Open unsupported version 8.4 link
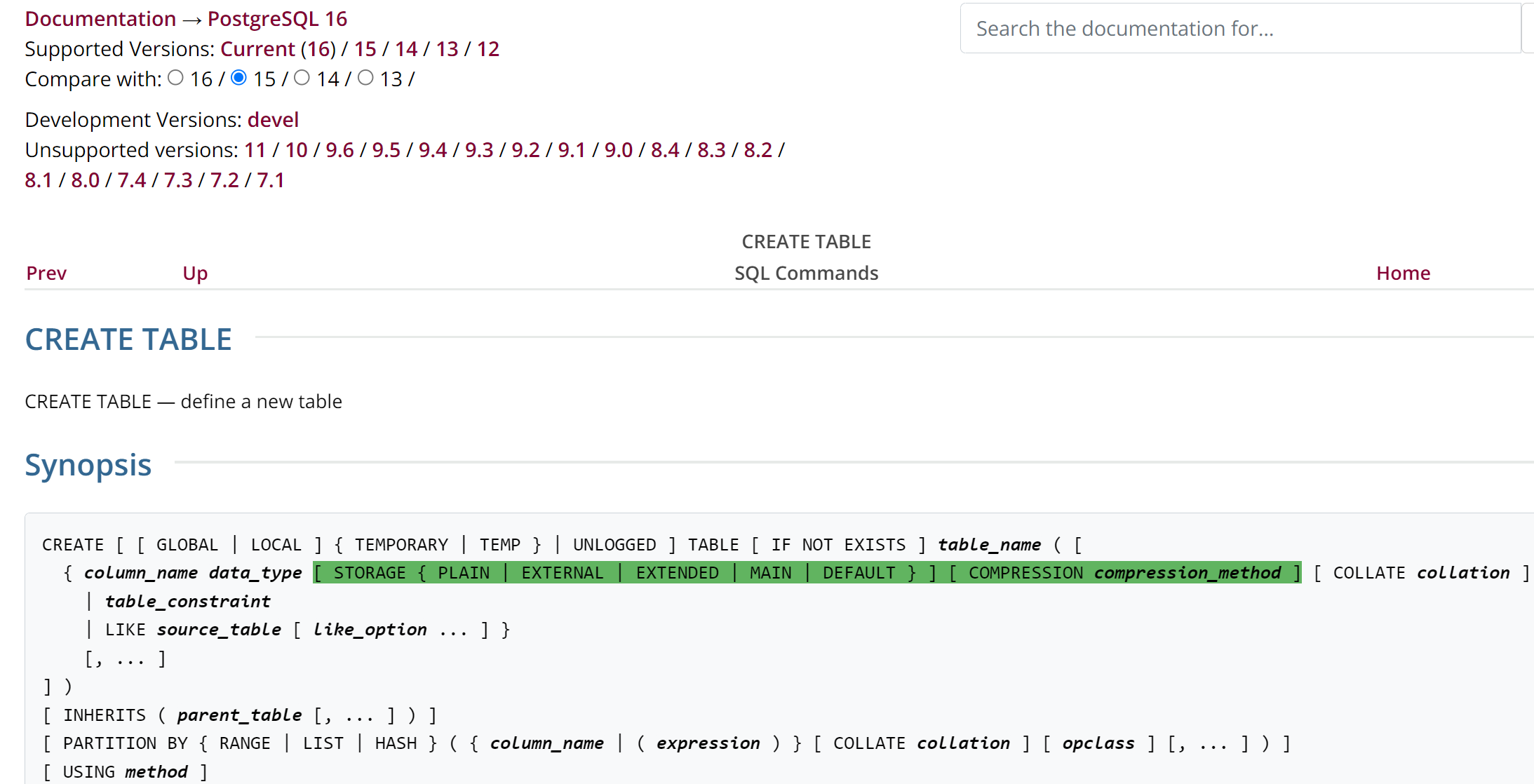 [x=664, y=150]
